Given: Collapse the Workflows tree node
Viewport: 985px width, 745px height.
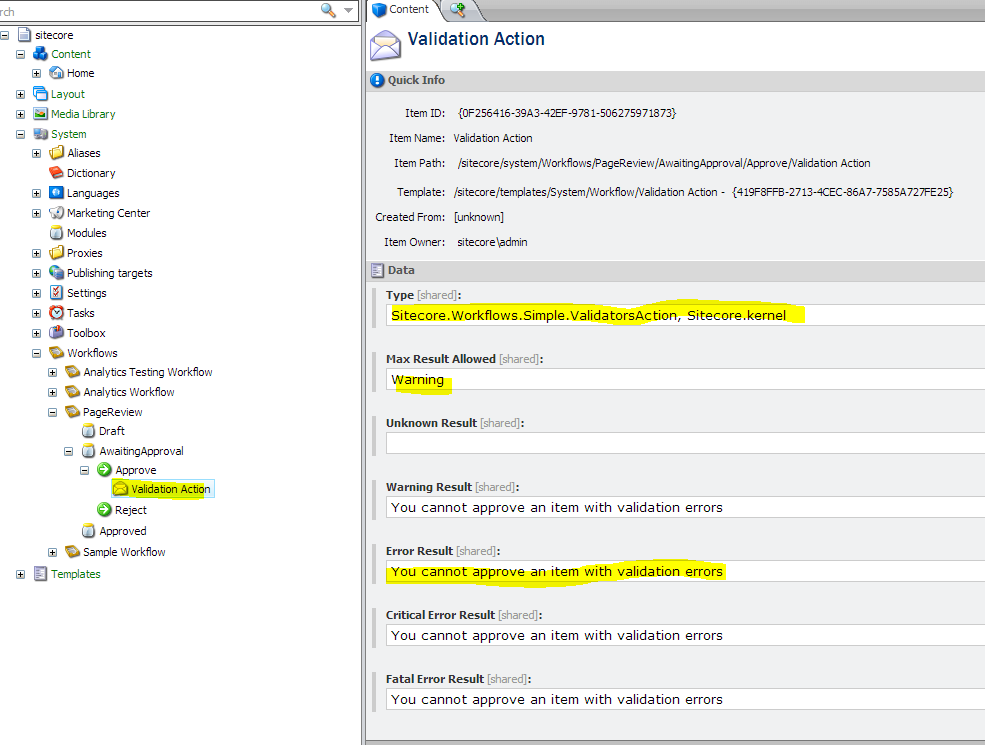Looking at the screenshot, I should tap(36, 353).
